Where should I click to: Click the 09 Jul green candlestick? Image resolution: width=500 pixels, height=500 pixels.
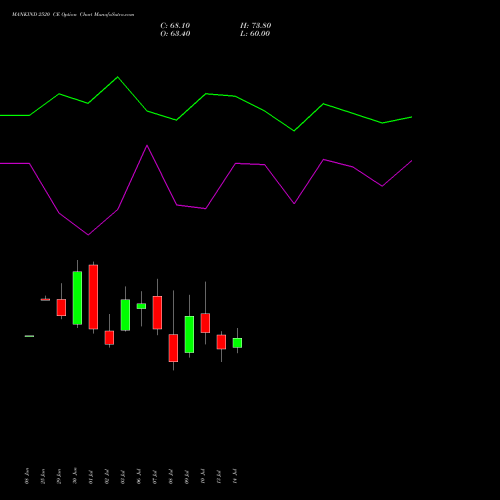(189, 334)
